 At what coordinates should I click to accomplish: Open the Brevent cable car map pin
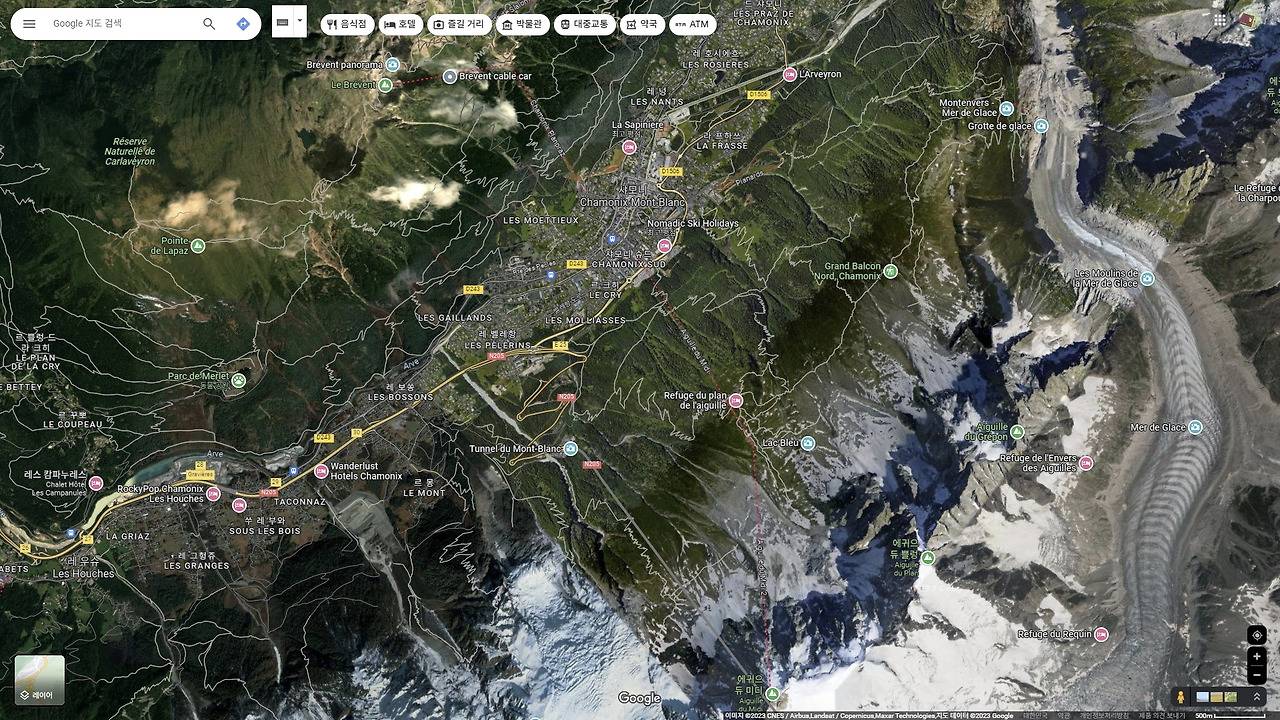click(x=449, y=75)
